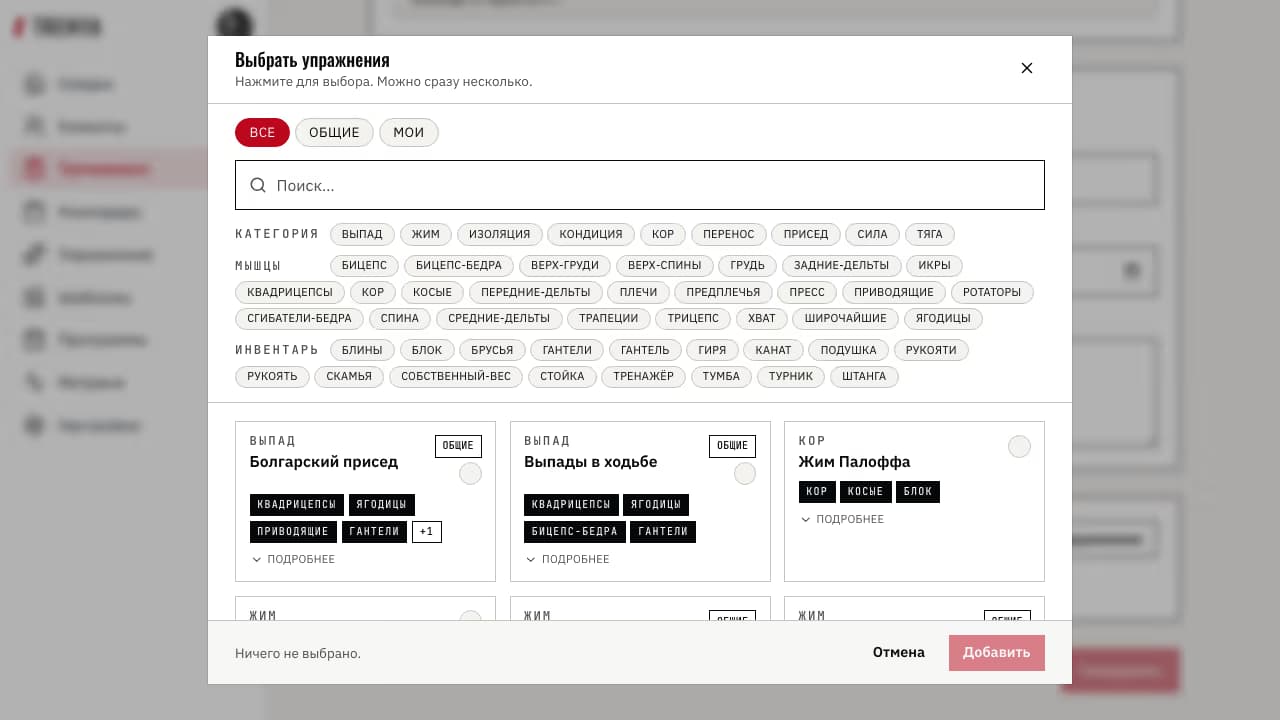Enable the КАНАТ equipment chip

pos(774,350)
